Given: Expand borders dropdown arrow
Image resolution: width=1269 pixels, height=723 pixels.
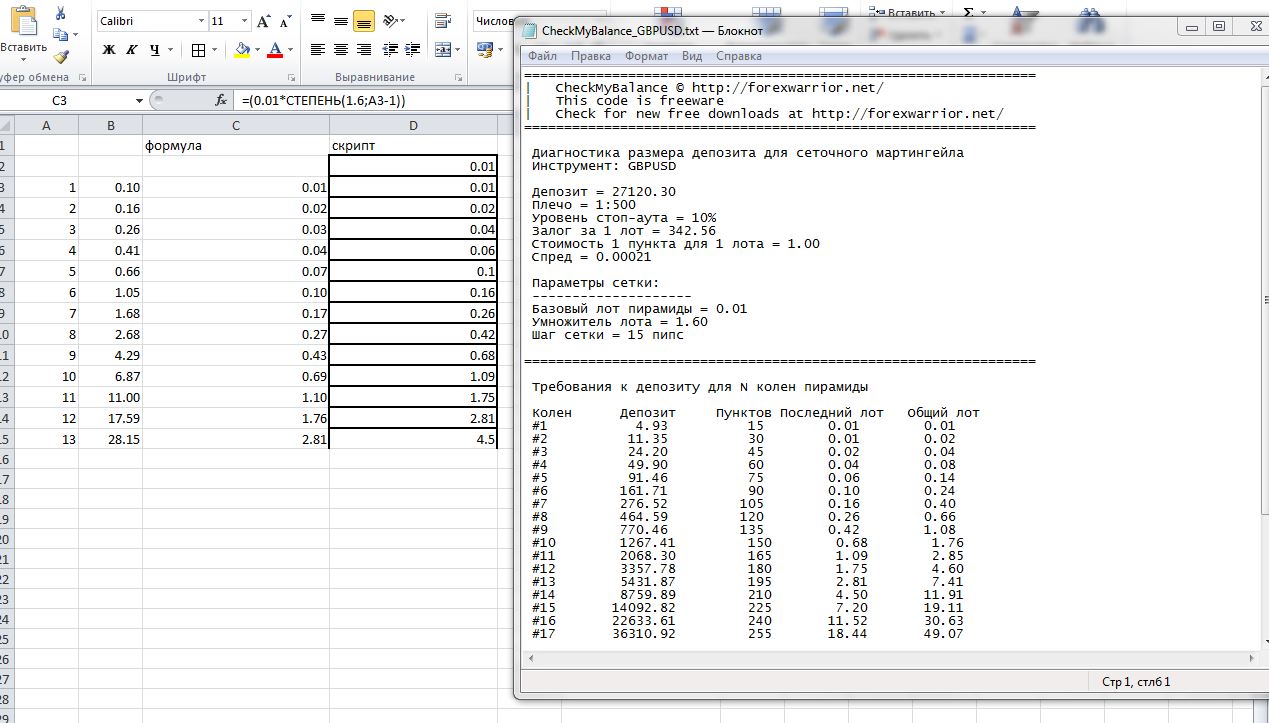Looking at the screenshot, I should click(x=214, y=50).
